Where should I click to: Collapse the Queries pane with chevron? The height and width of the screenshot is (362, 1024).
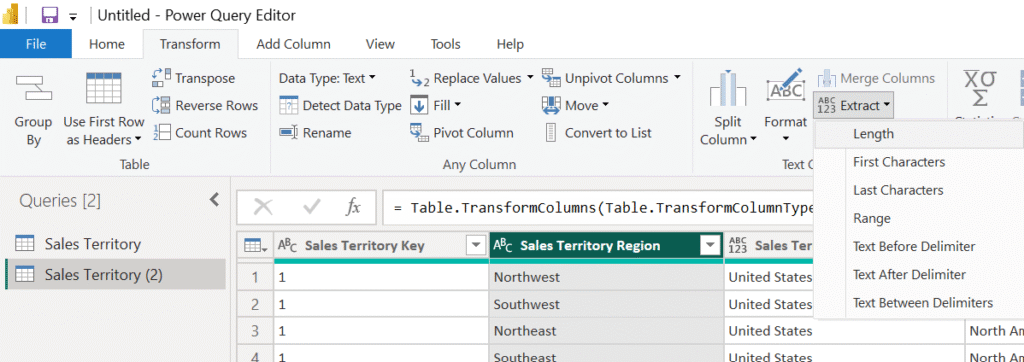[214, 200]
